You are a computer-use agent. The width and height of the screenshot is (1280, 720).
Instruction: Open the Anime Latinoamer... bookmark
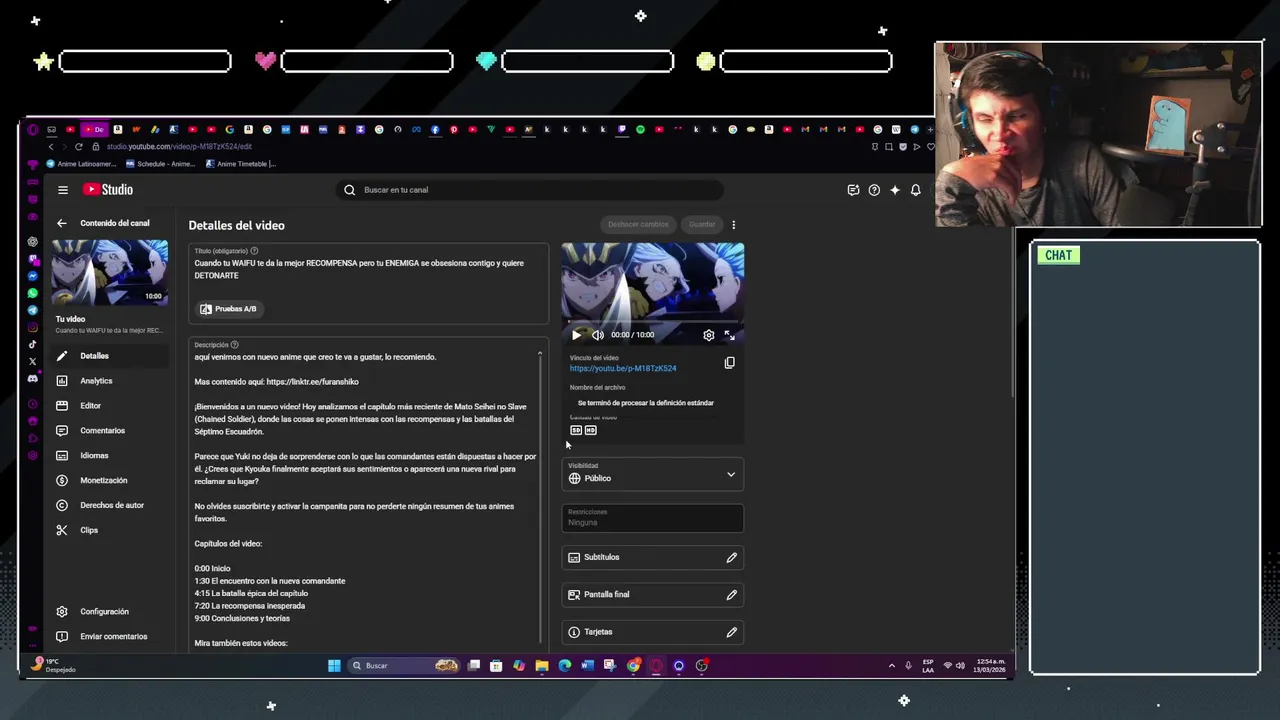[x=81, y=164]
